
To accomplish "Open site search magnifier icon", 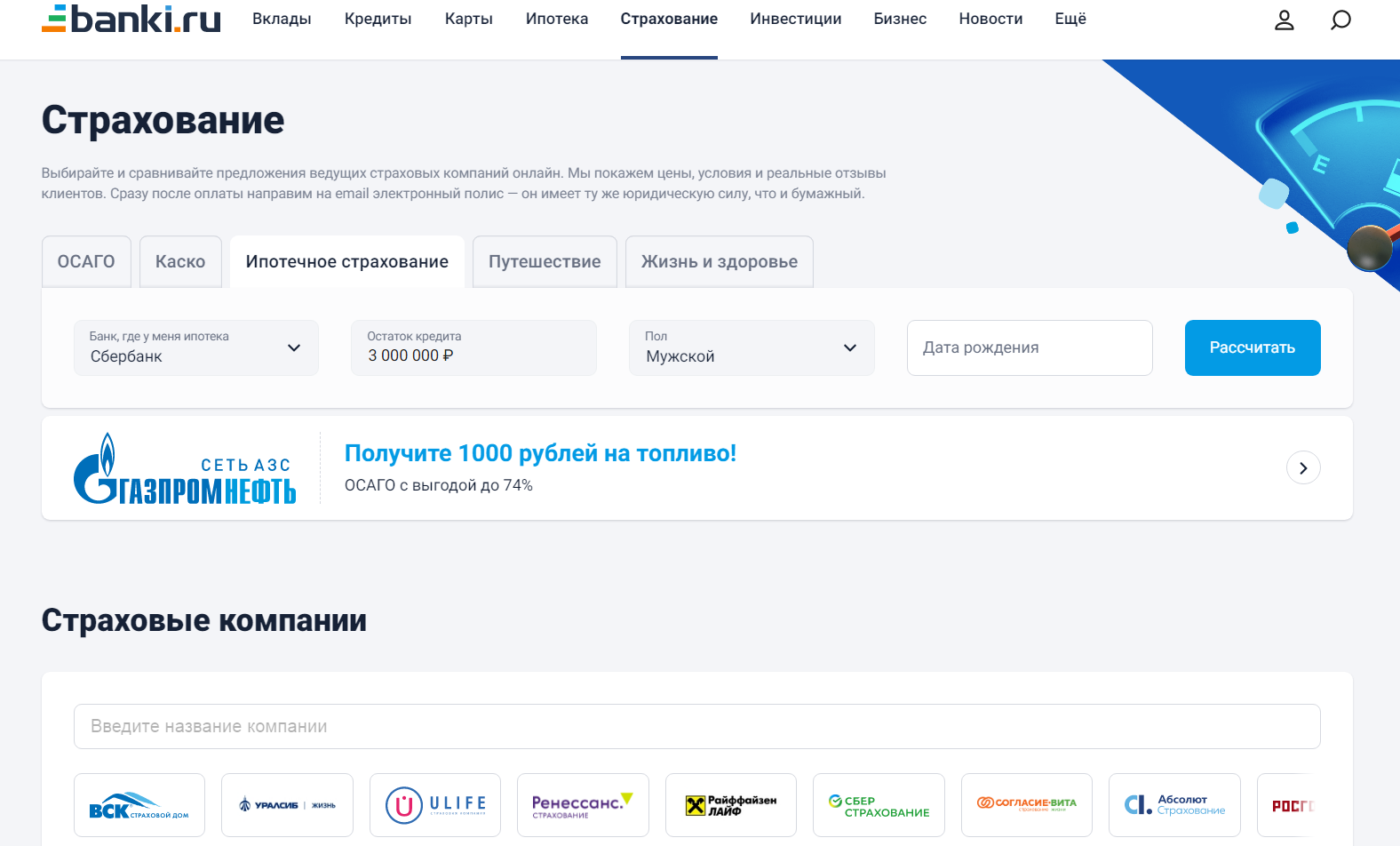I will (x=1340, y=20).
